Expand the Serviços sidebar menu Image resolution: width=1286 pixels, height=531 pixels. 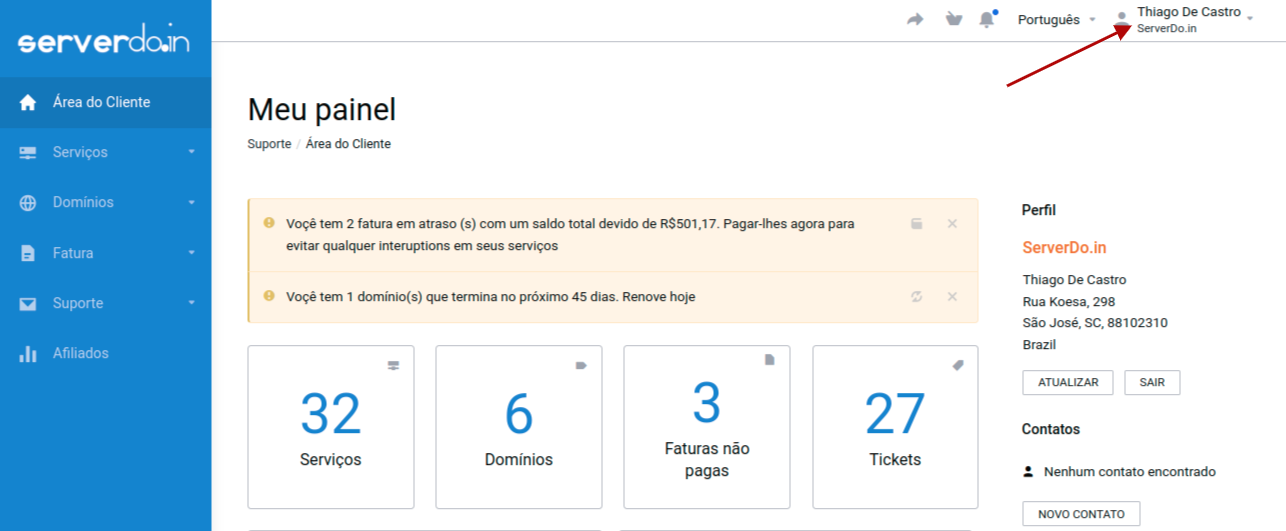tap(105, 152)
